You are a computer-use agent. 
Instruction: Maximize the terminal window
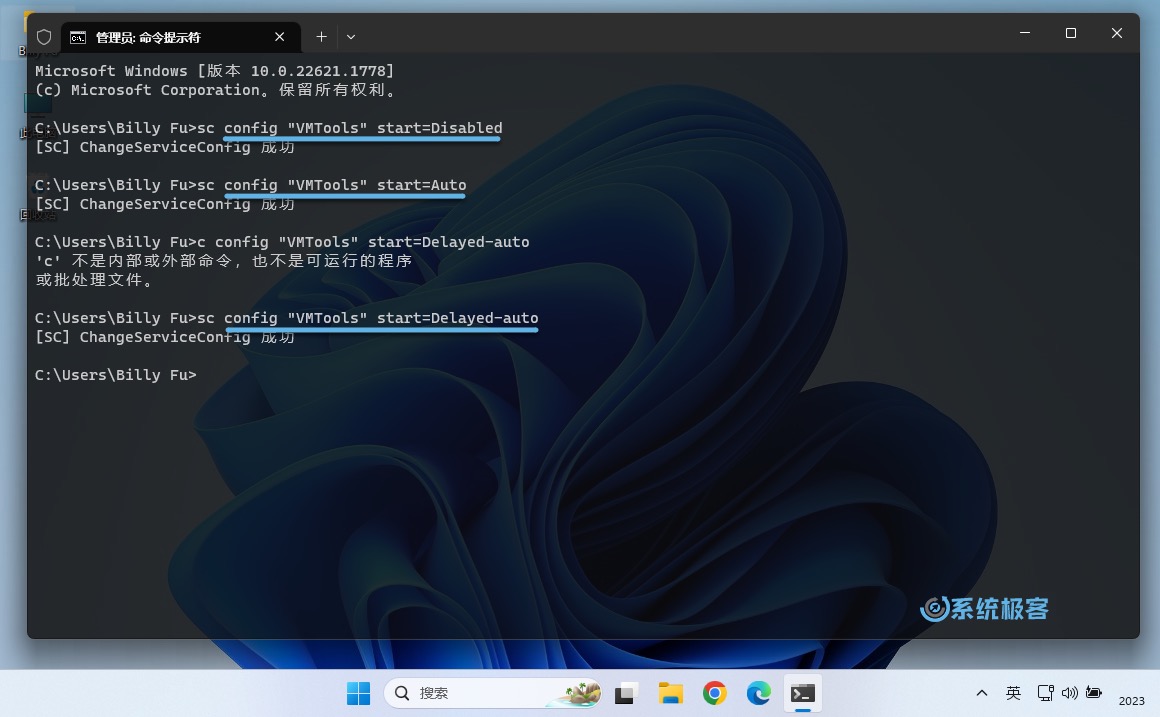[1070, 33]
